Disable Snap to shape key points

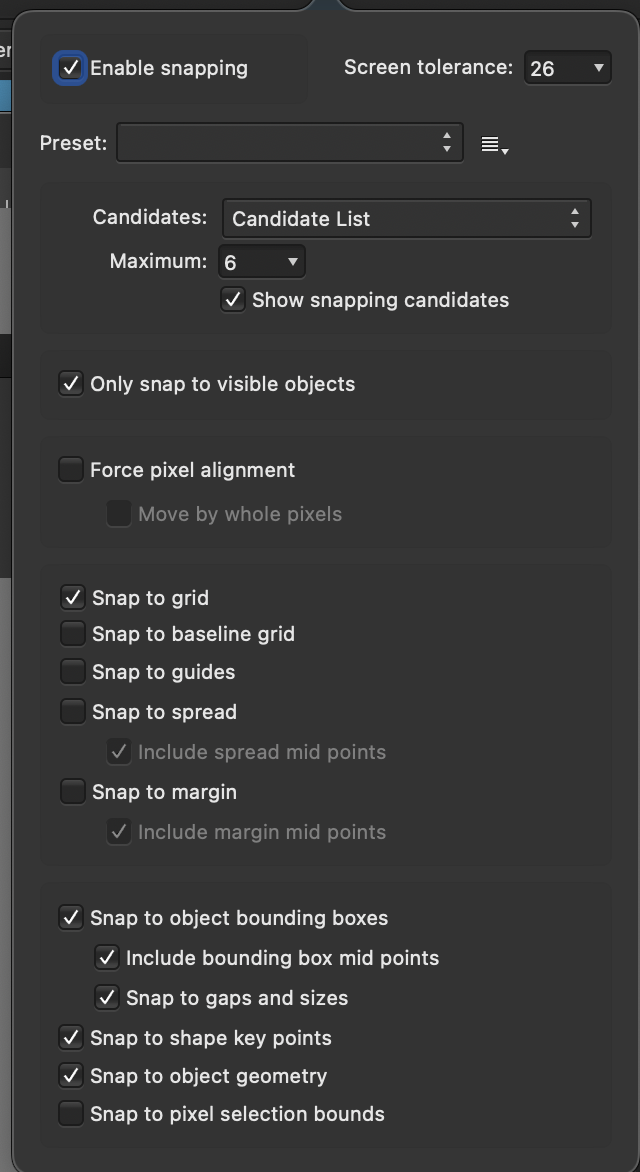pyautogui.click(x=71, y=1038)
